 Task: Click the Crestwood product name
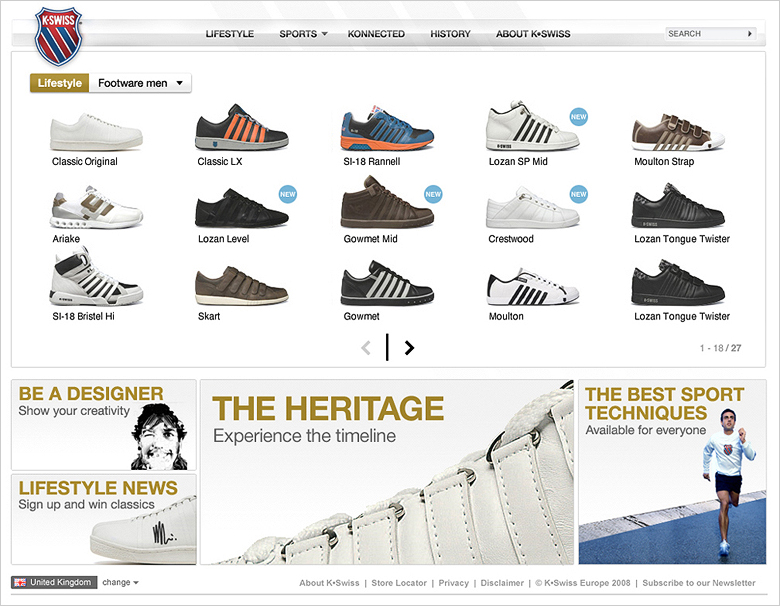click(x=511, y=239)
